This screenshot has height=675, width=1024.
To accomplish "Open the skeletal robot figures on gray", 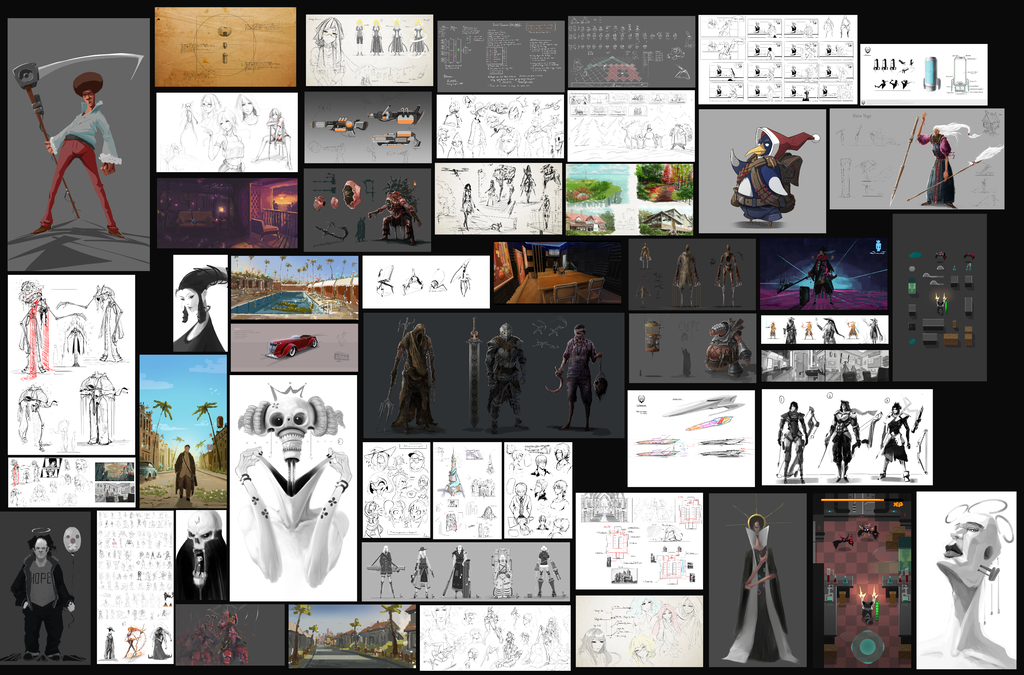I will click(692, 274).
